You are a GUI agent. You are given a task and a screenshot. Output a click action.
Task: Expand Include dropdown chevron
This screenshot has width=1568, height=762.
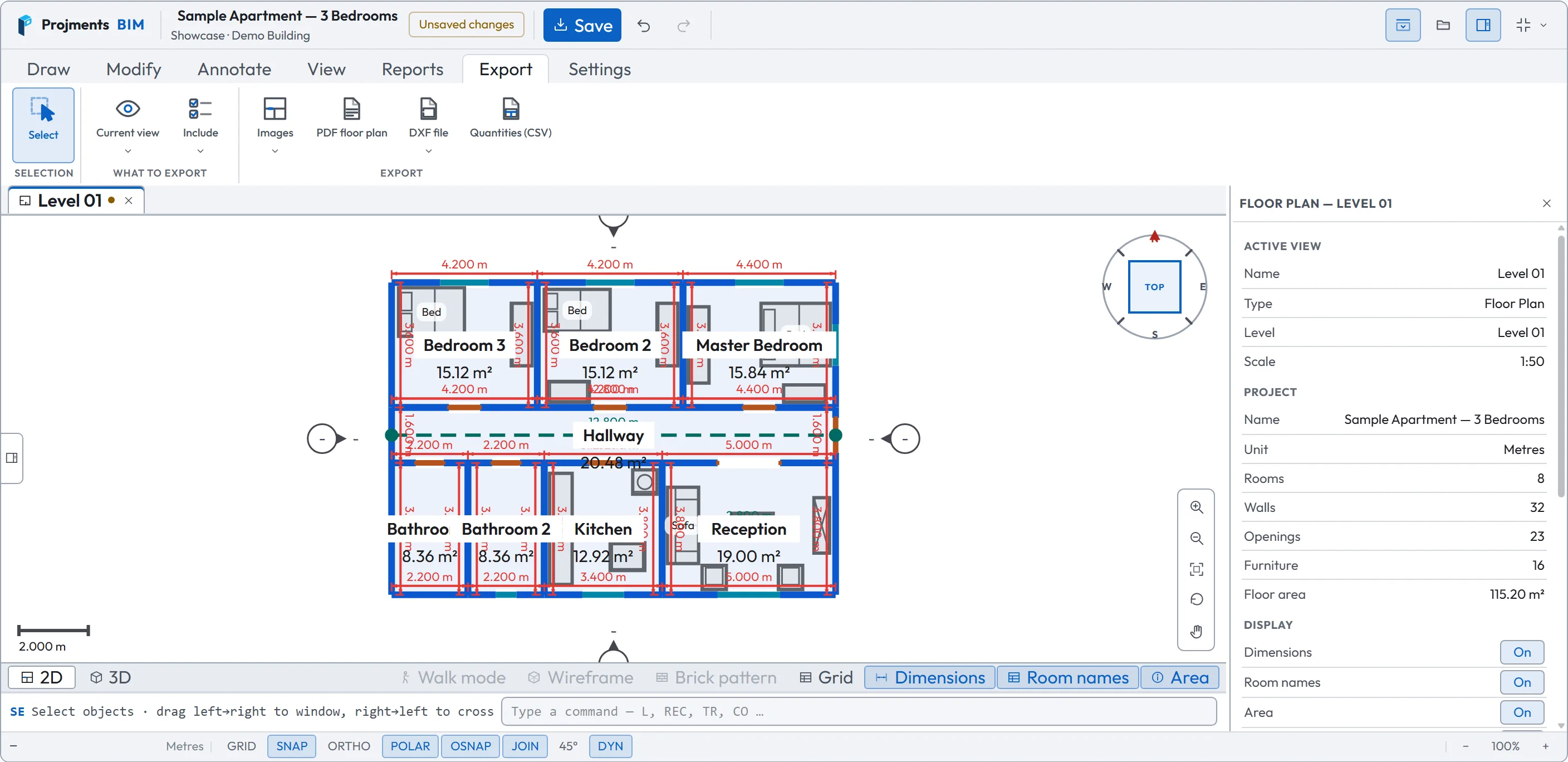(200, 151)
